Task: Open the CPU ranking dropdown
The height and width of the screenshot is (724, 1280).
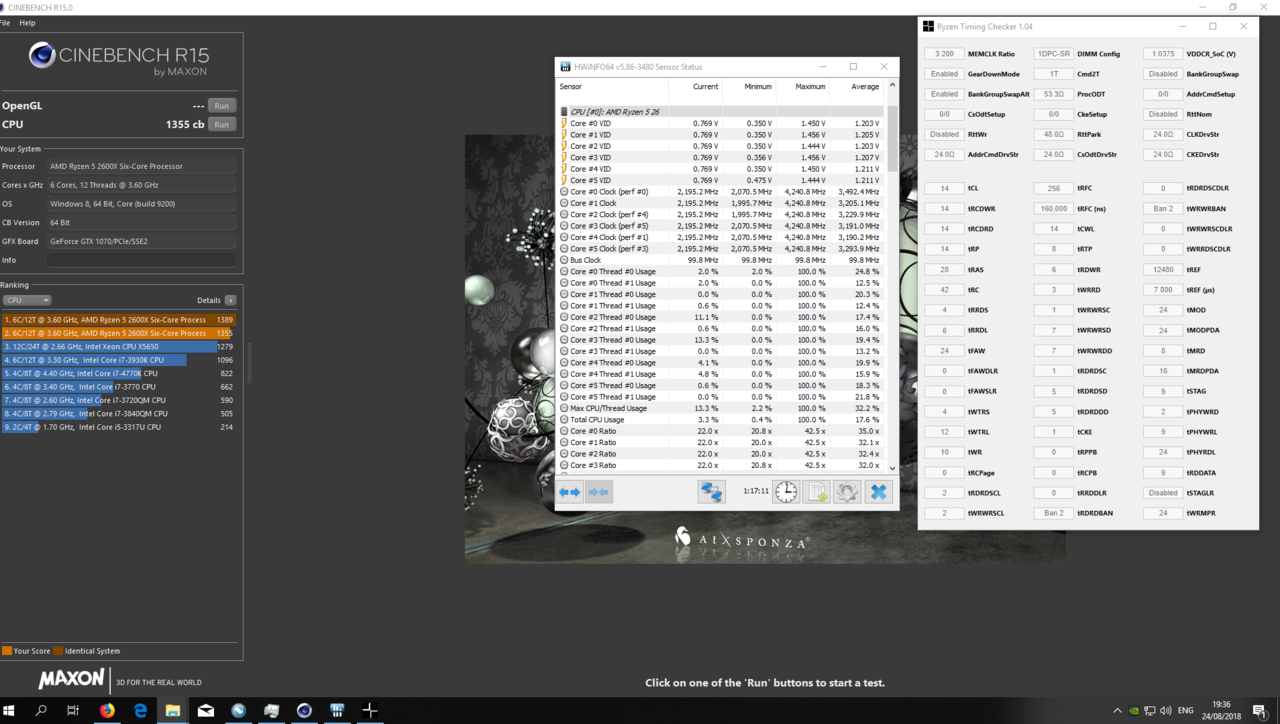Action: coord(27,300)
